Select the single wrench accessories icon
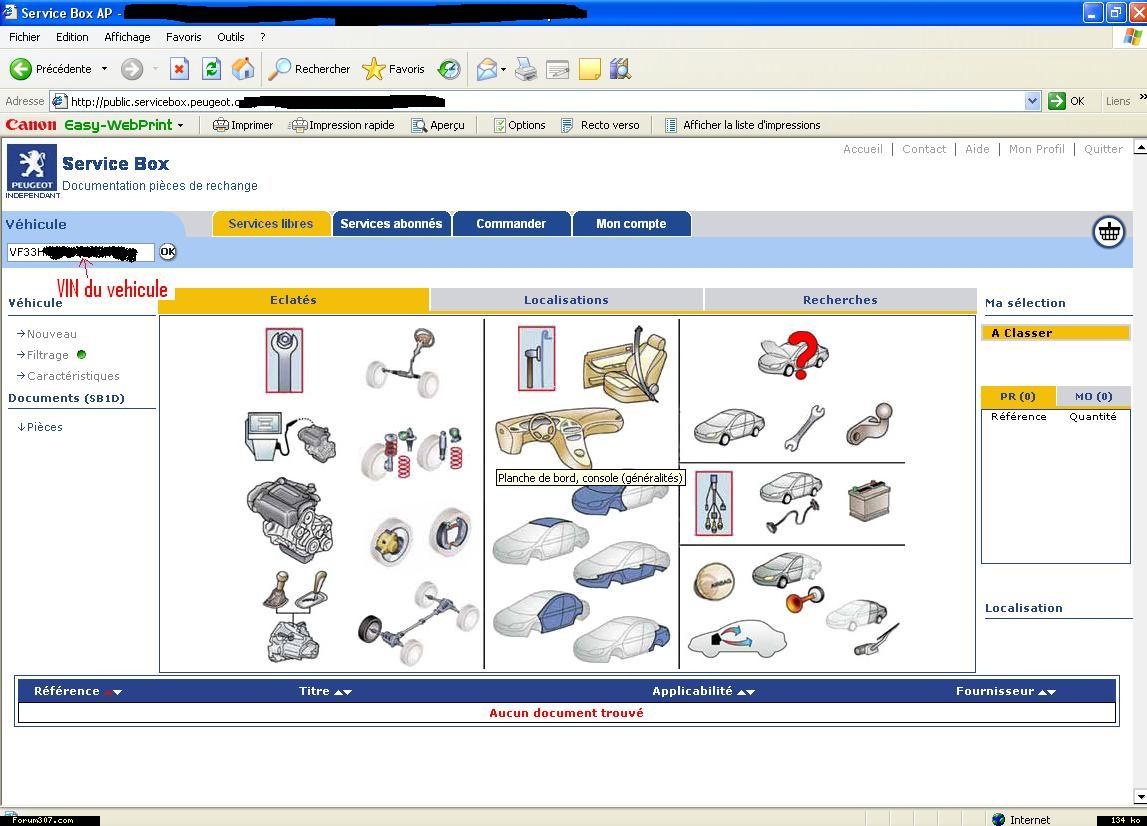1147x826 pixels. (x=804, y=427)
